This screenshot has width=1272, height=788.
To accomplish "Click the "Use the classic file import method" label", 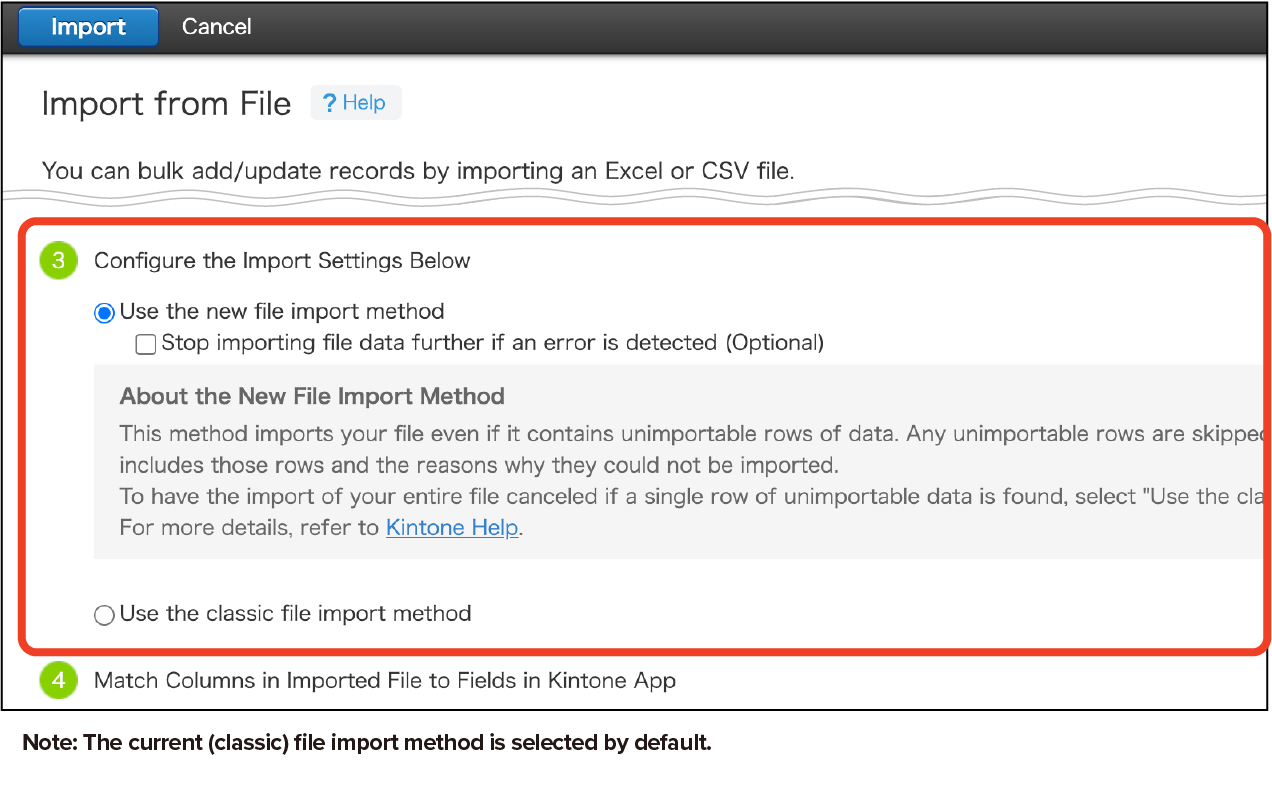I will (295, 614).
